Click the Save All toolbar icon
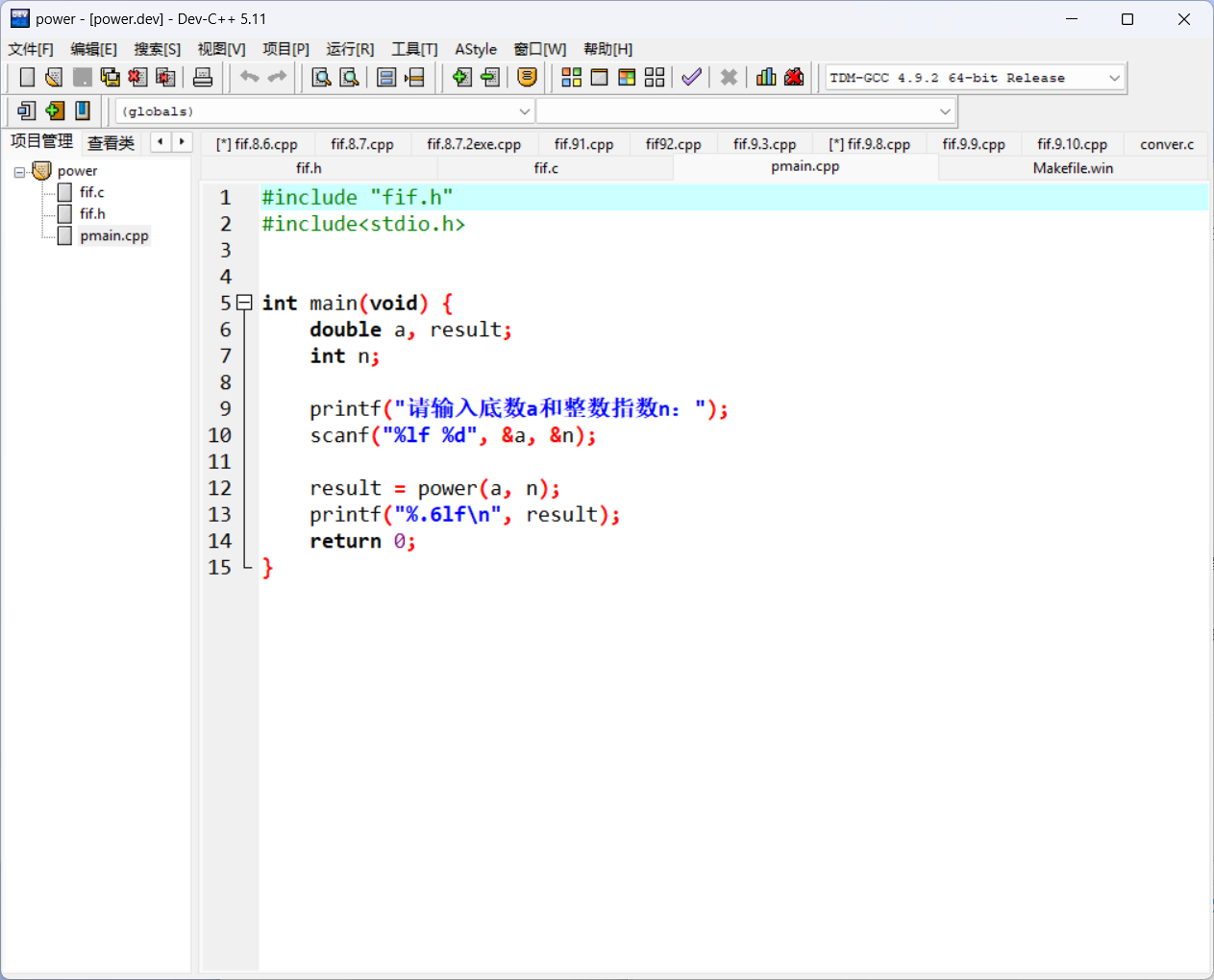The image size is (1214, 980). point(111,78)
